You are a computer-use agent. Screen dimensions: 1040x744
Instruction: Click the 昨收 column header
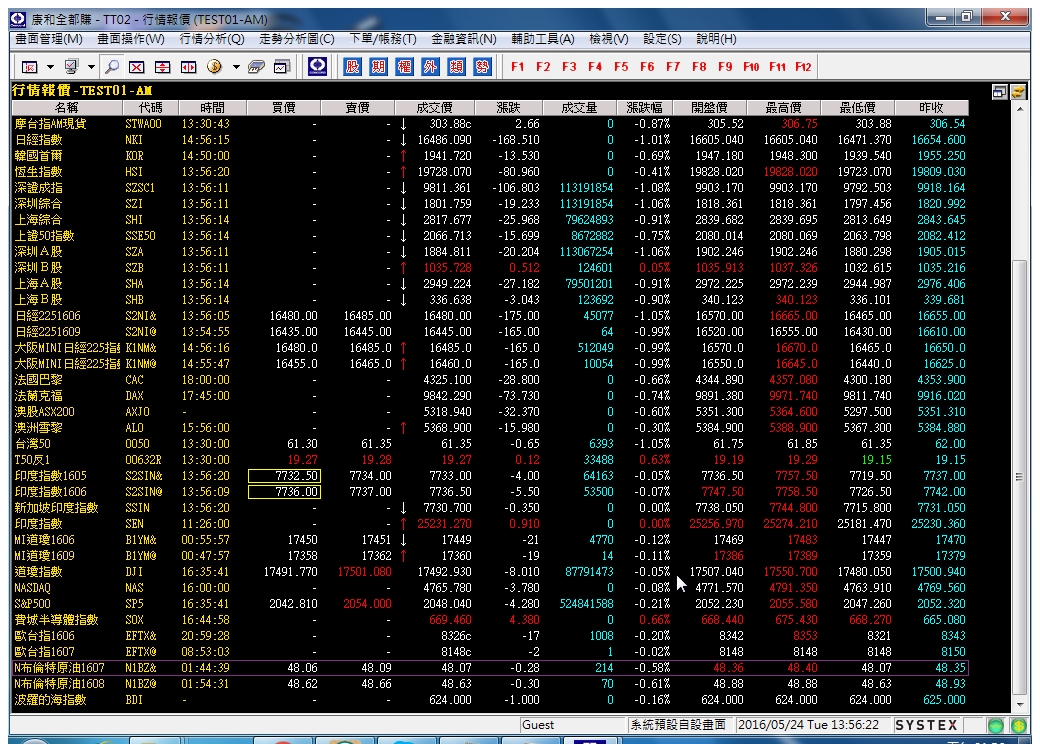pyautogui.click(x=931, y=107)
